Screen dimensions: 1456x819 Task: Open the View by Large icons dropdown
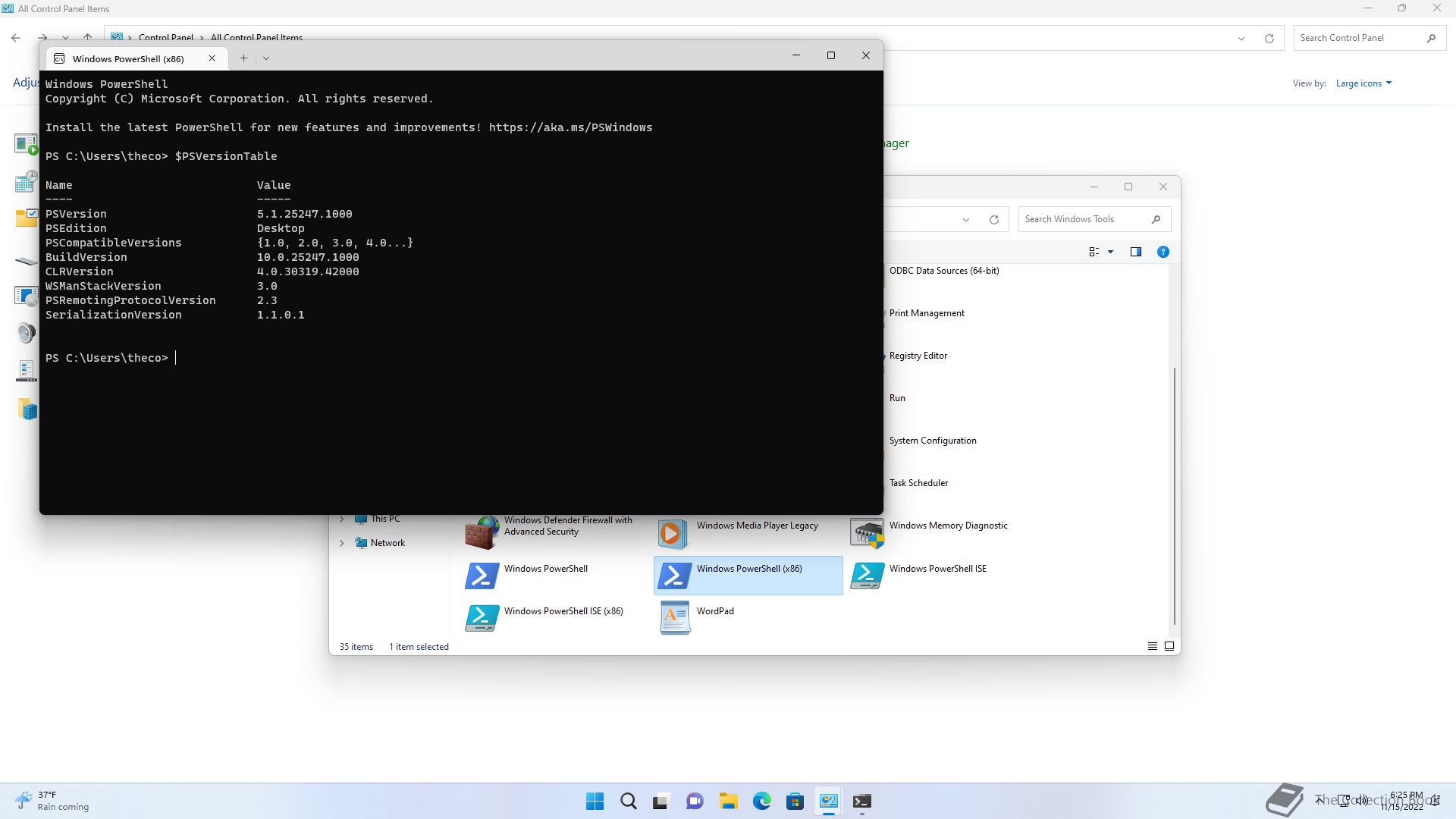1363,83
